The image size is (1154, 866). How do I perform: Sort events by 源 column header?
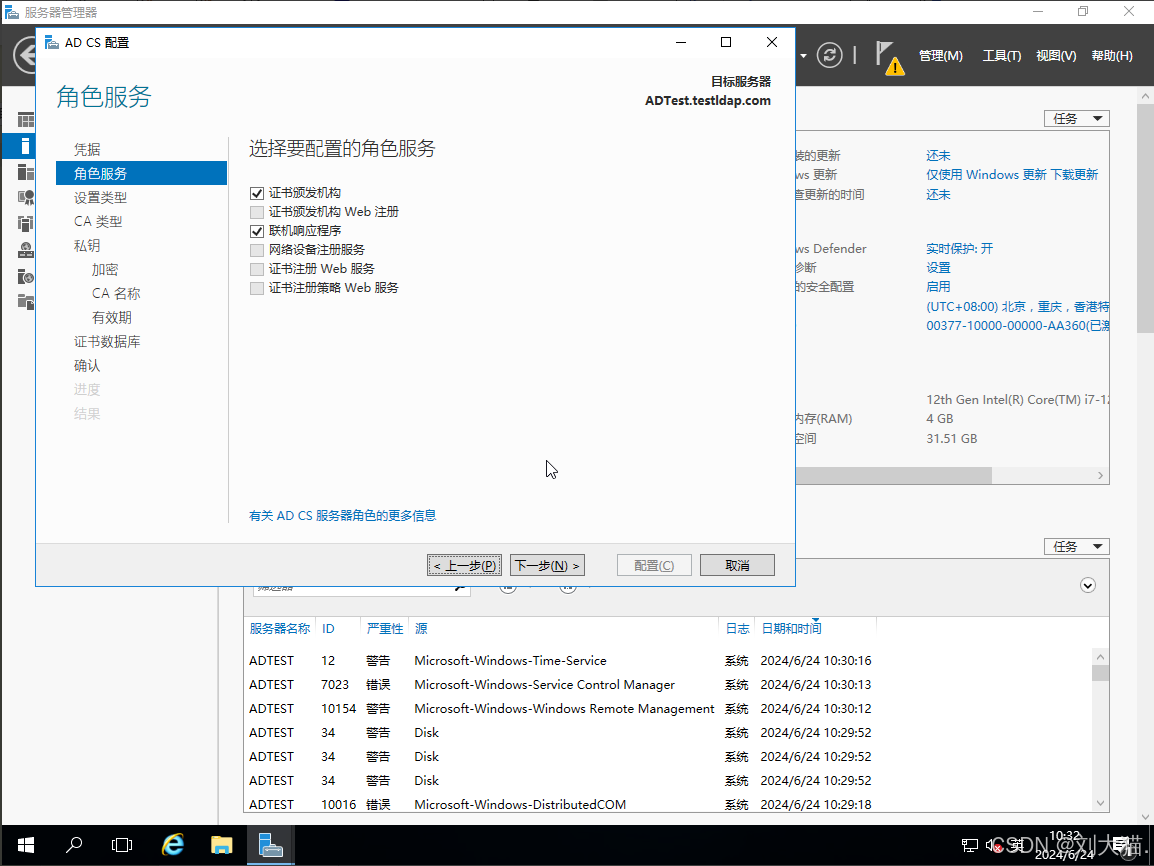click(421, 628)
